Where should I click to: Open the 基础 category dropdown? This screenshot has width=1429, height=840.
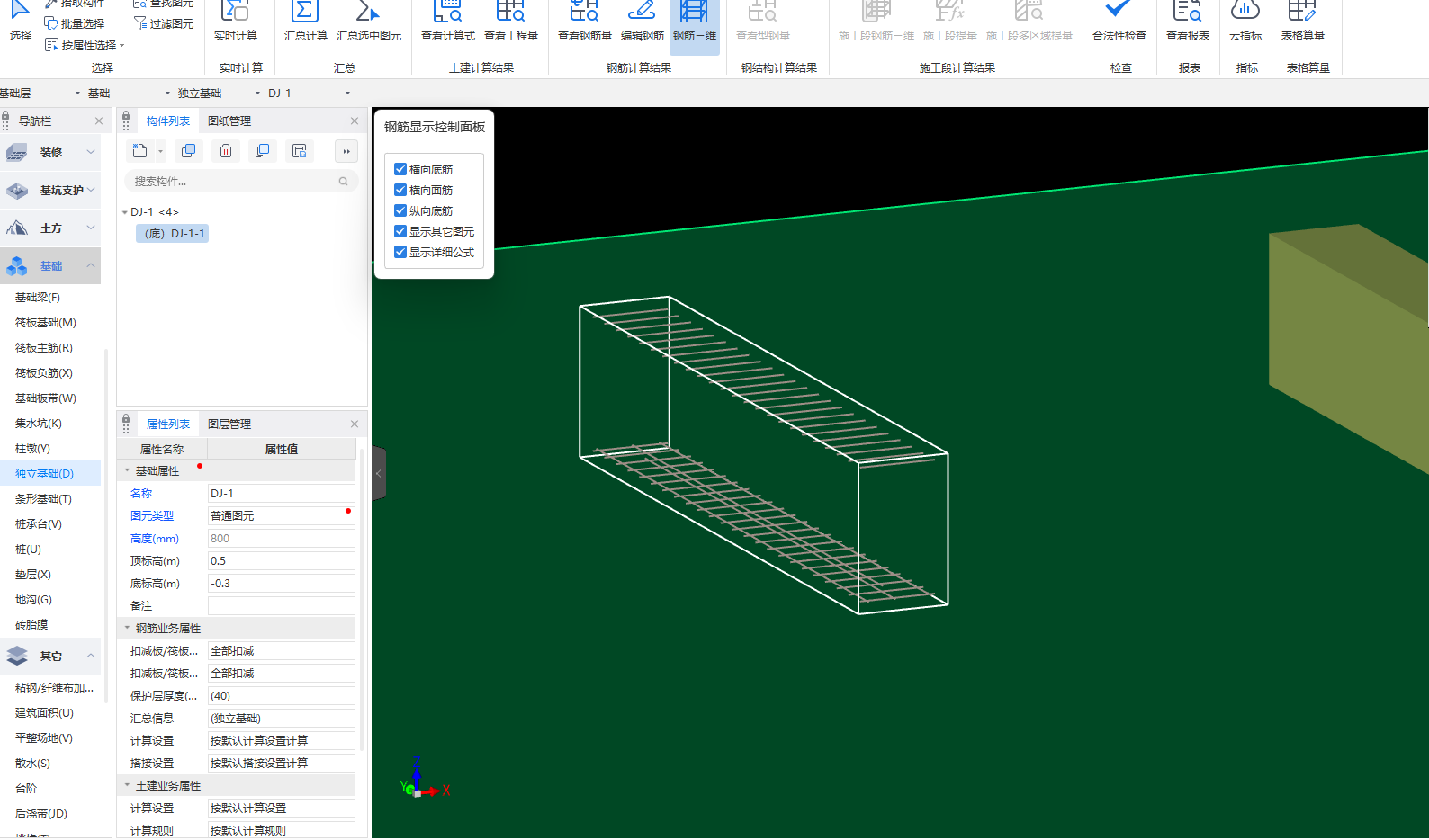coord(167,94)
